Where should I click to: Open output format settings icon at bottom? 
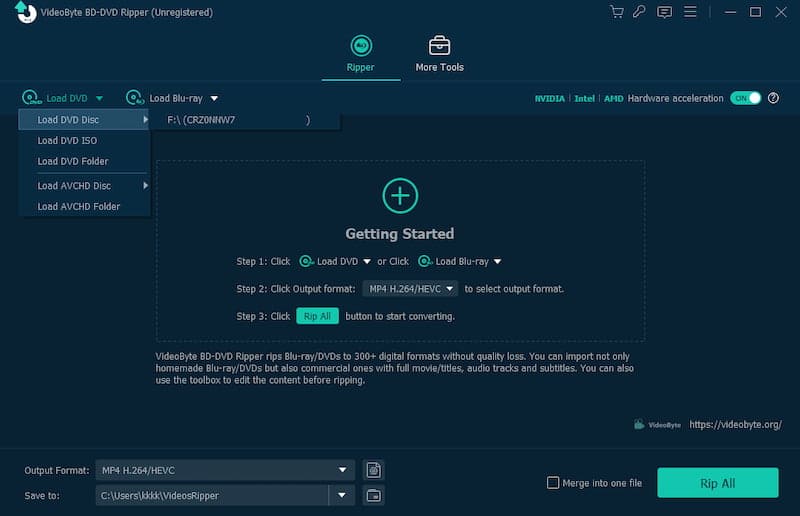point(373,470)
